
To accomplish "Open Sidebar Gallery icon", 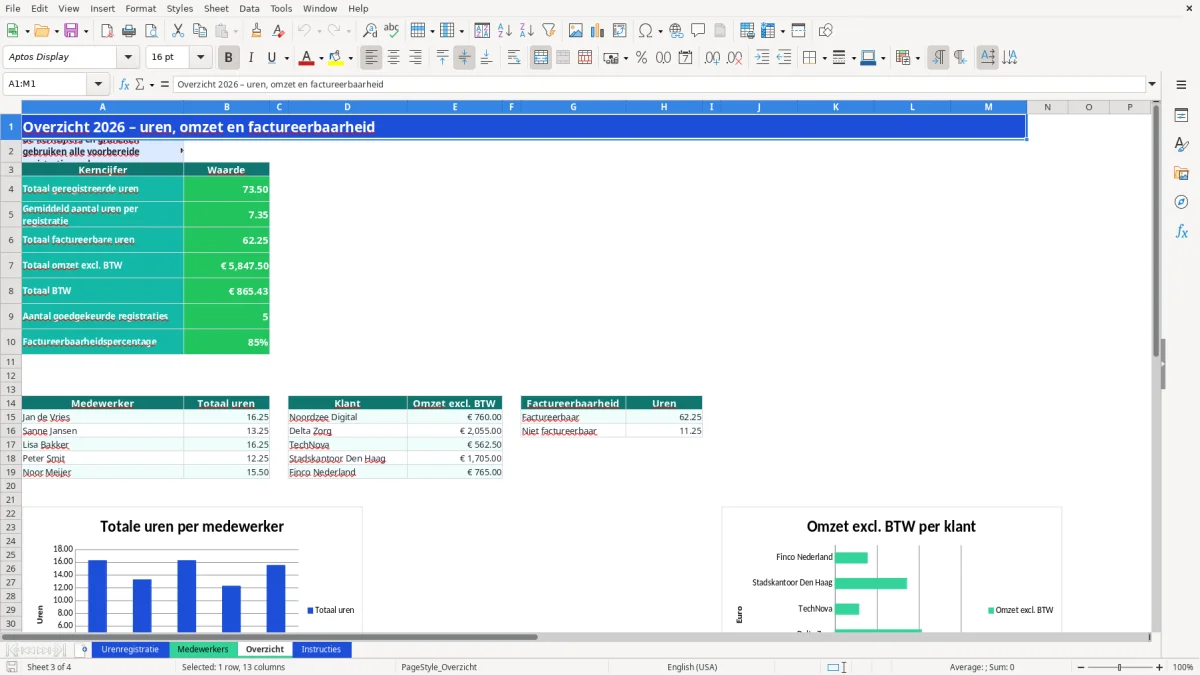I will tap(1181, 173).
